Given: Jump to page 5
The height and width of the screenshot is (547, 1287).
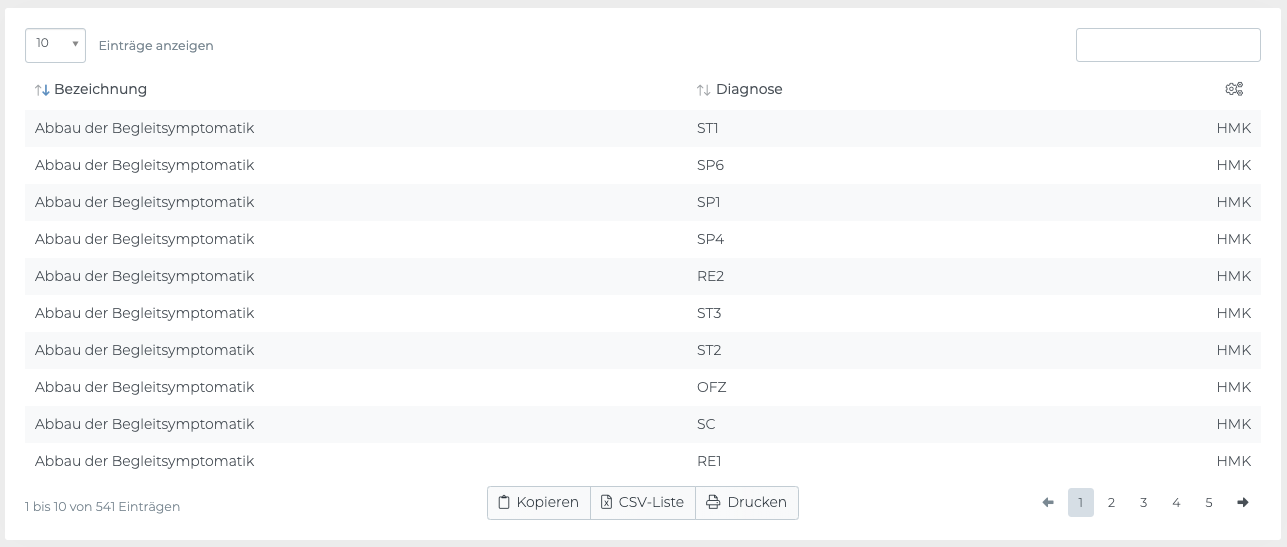Looking at the screenshot, I should pos(1209,502).
